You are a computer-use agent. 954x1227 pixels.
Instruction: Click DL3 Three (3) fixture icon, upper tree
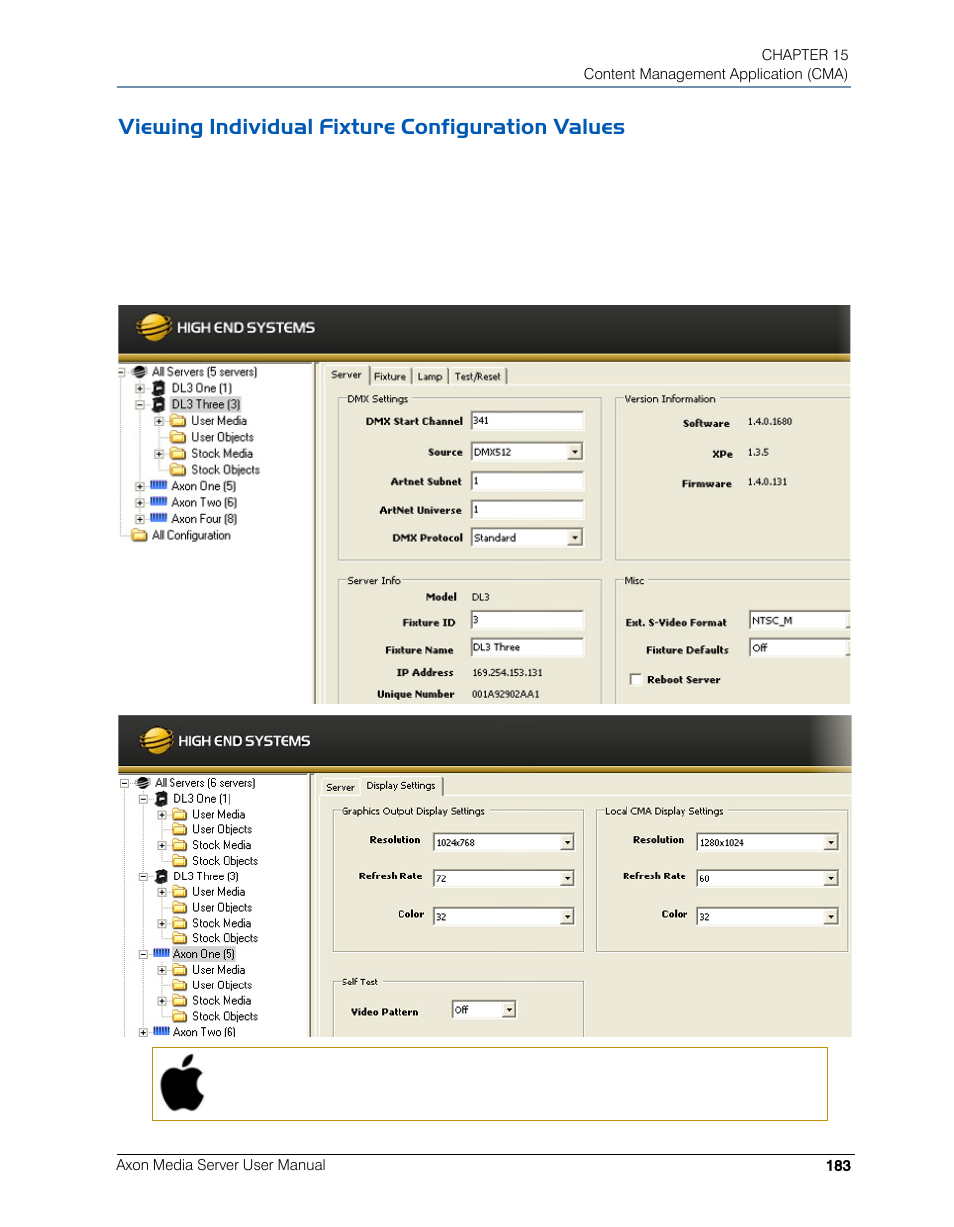[x=158, y=405]
